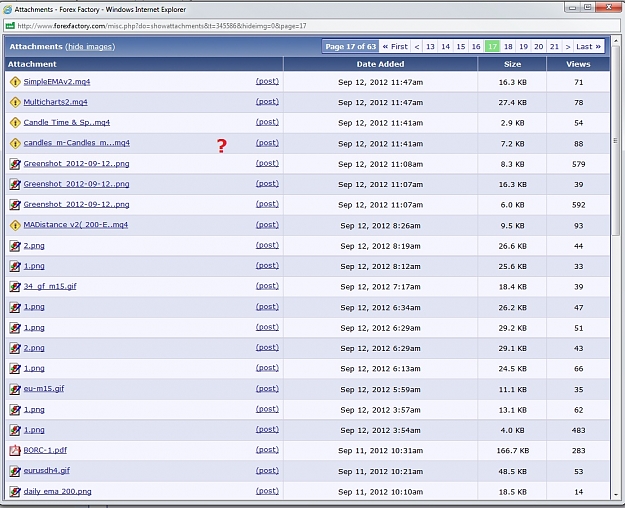
Task: Click the image icon beside daily_ema_200.png
Action: (x=15, y=491)
